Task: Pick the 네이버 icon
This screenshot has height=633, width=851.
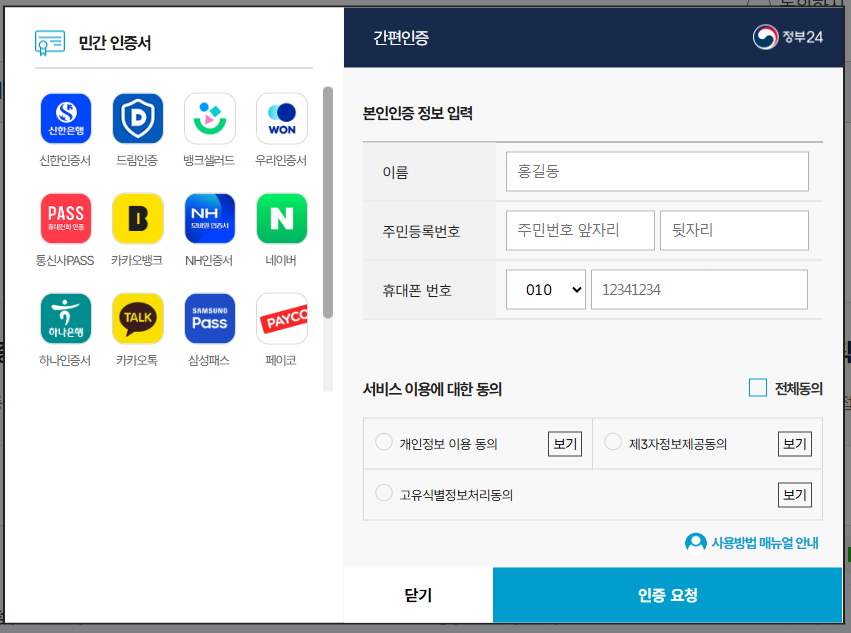Action: 282,218
